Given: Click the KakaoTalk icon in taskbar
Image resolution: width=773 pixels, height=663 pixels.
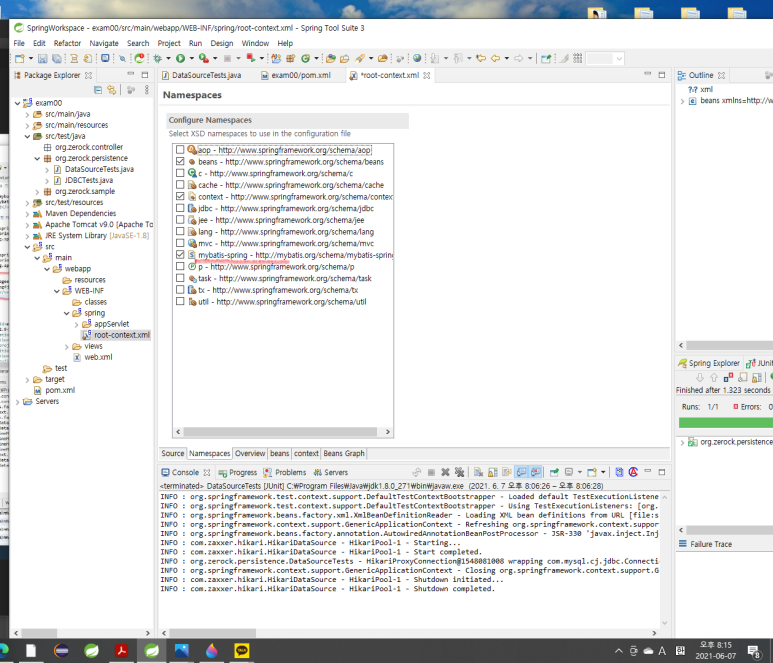Looking at the screenshot, I should coord(242,651).
